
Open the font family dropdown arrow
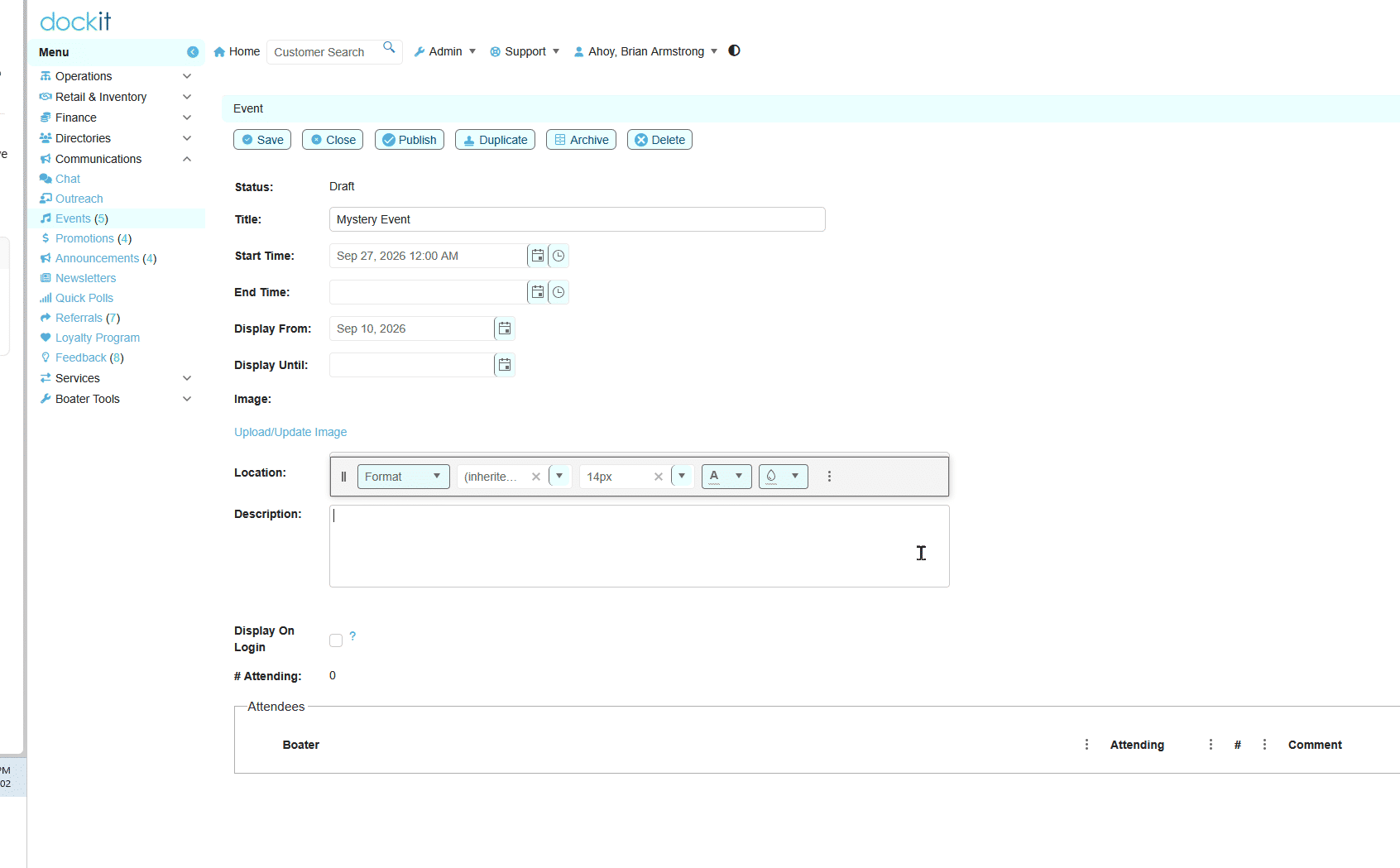tap(560, 476)
